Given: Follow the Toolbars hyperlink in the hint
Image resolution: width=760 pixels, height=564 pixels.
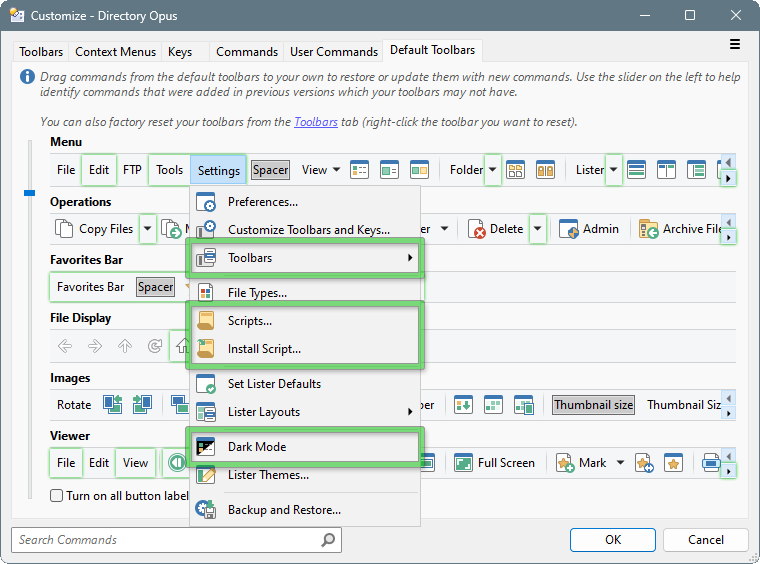Looking at the screenshot, I should tap(316, 122).
